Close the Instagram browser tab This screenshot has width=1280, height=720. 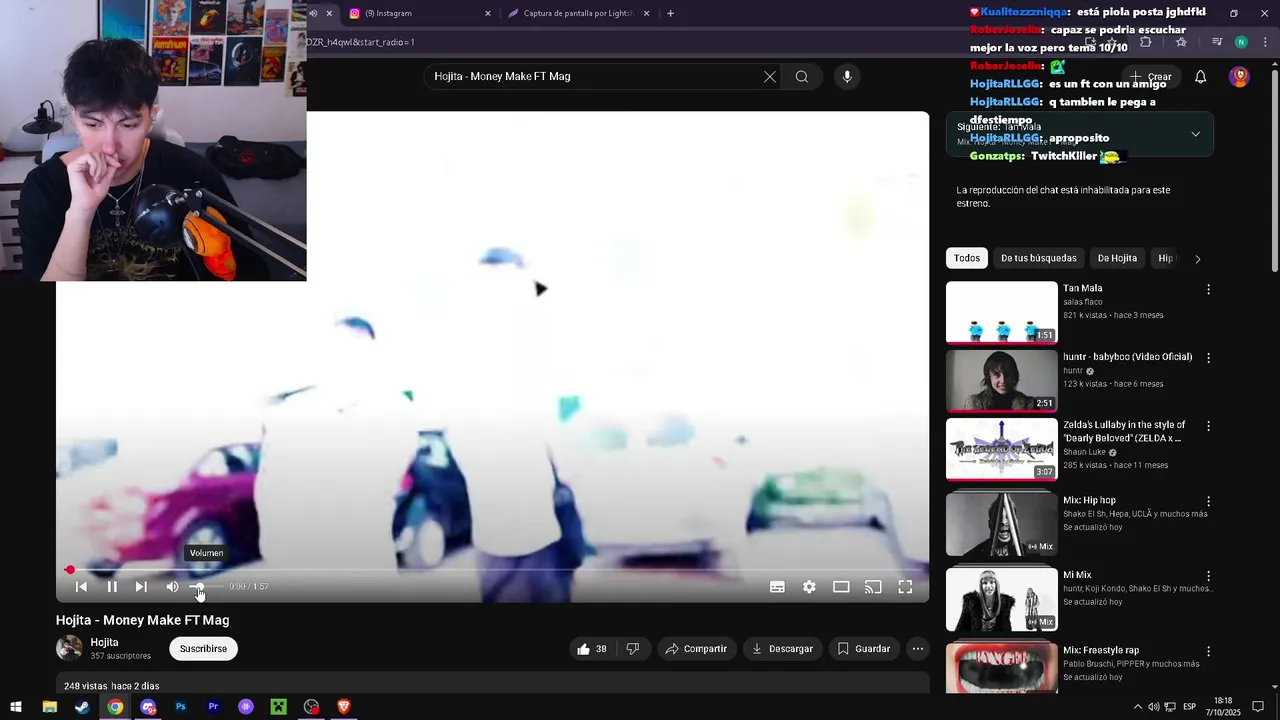tap(488, 13)
